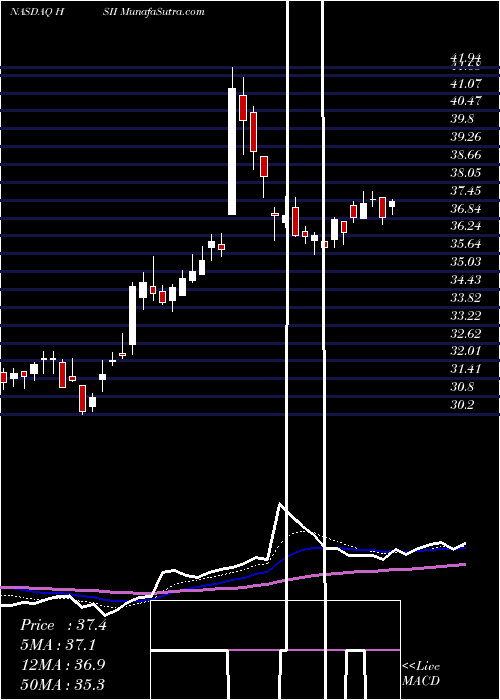Viewport: 500px width, 700px height.
Task: Click the 5MA : 37.1 readout
Action: tap(58, 645)
